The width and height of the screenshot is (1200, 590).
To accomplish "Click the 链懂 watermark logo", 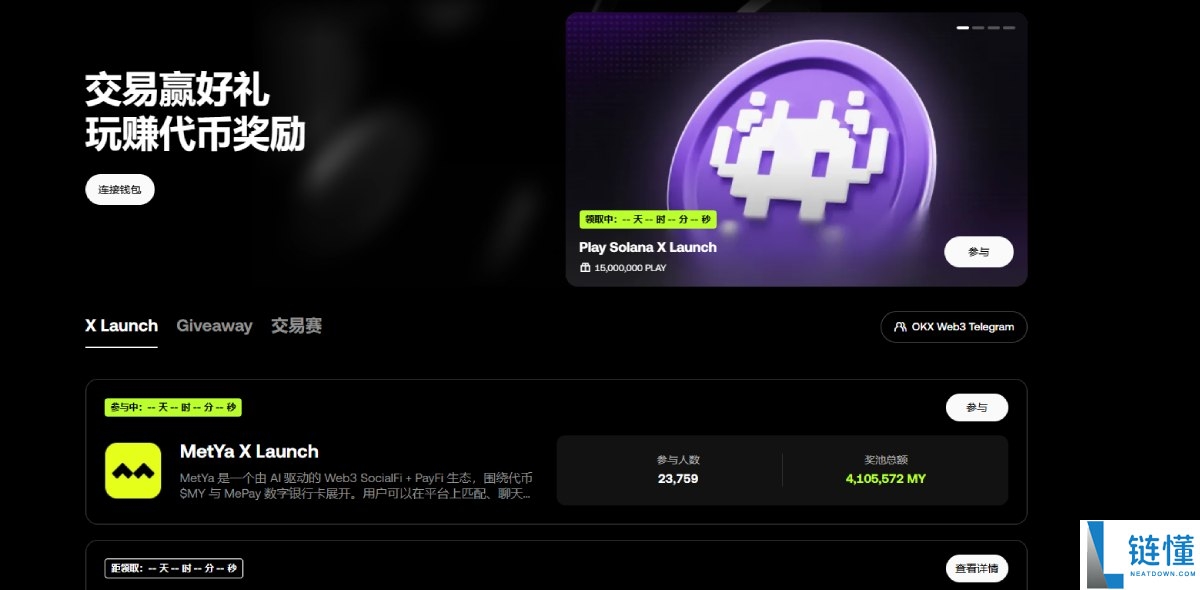I will coord(1140,555).
